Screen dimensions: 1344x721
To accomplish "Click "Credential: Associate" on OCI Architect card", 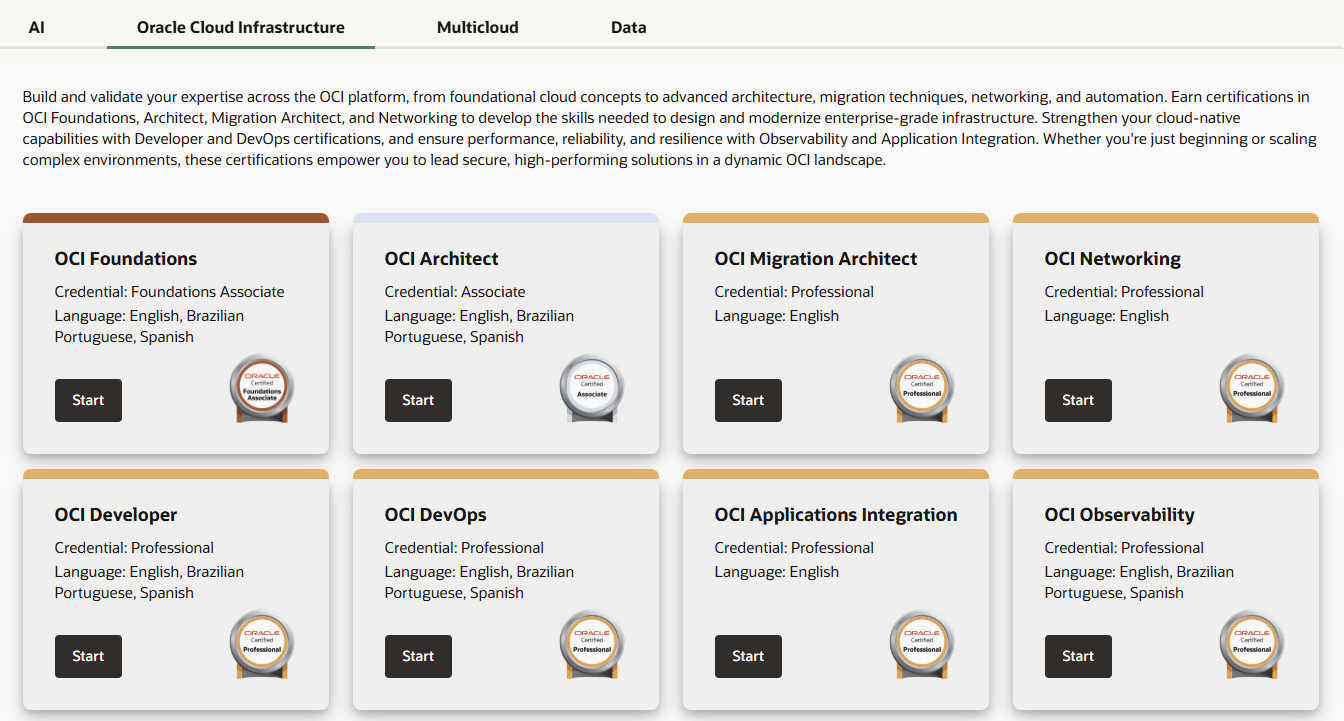I will pyautogui.click(x=455, y=292).
